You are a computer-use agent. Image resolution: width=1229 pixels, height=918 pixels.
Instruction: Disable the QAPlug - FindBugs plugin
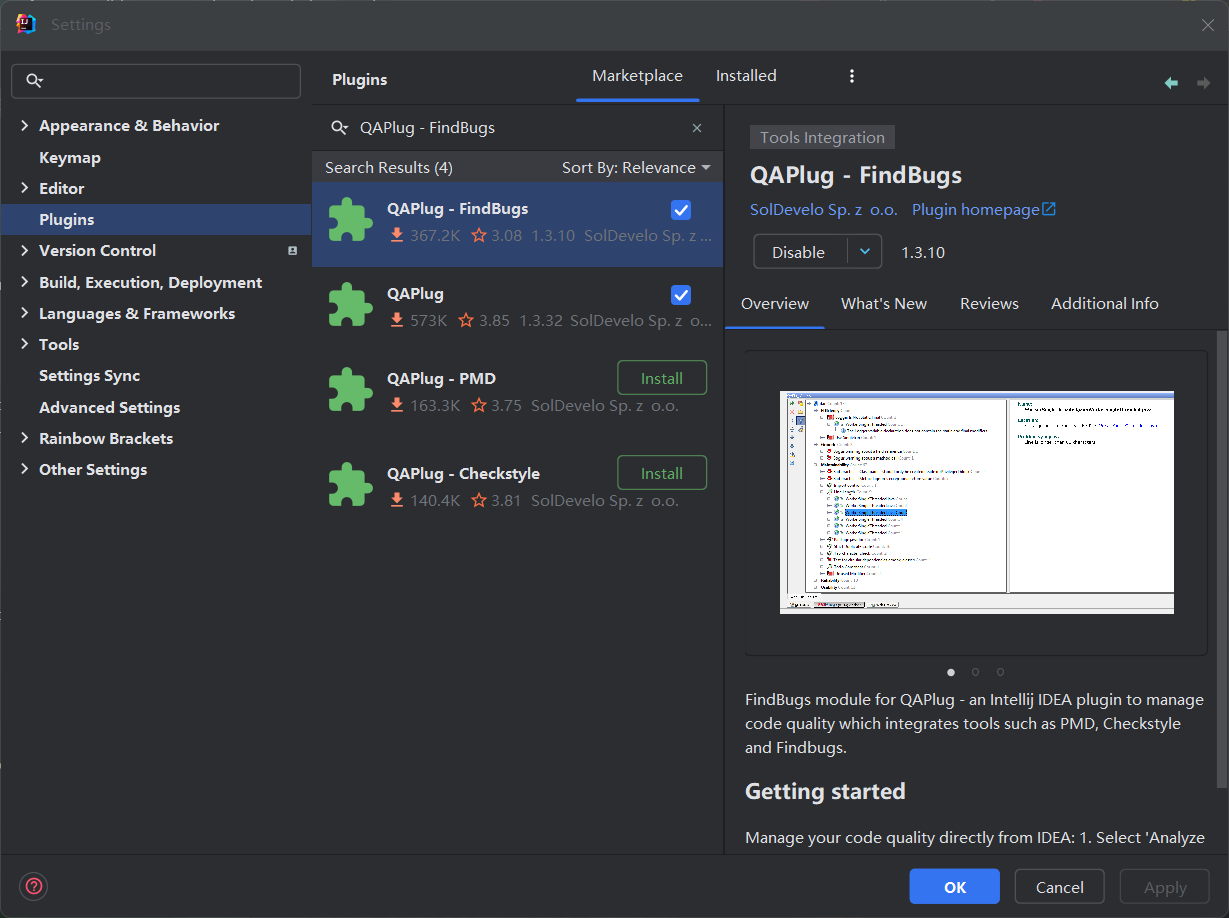tap(800, 252)
